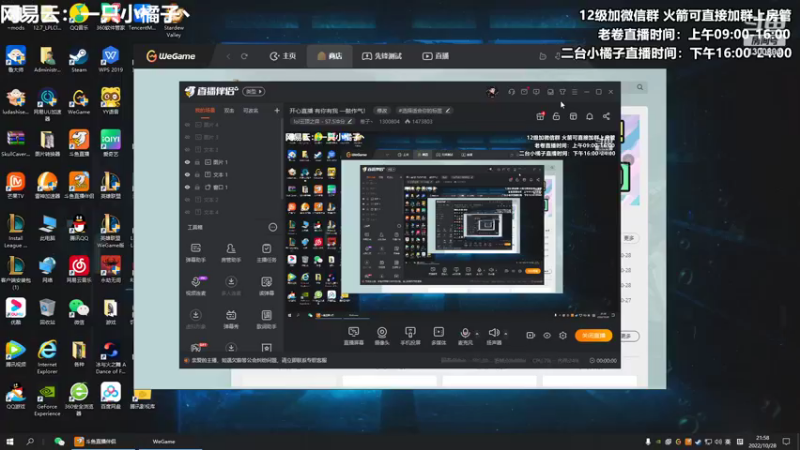800x450 pixels.
Task: Click the live preview canvas
Action: [x=451, y=225]
